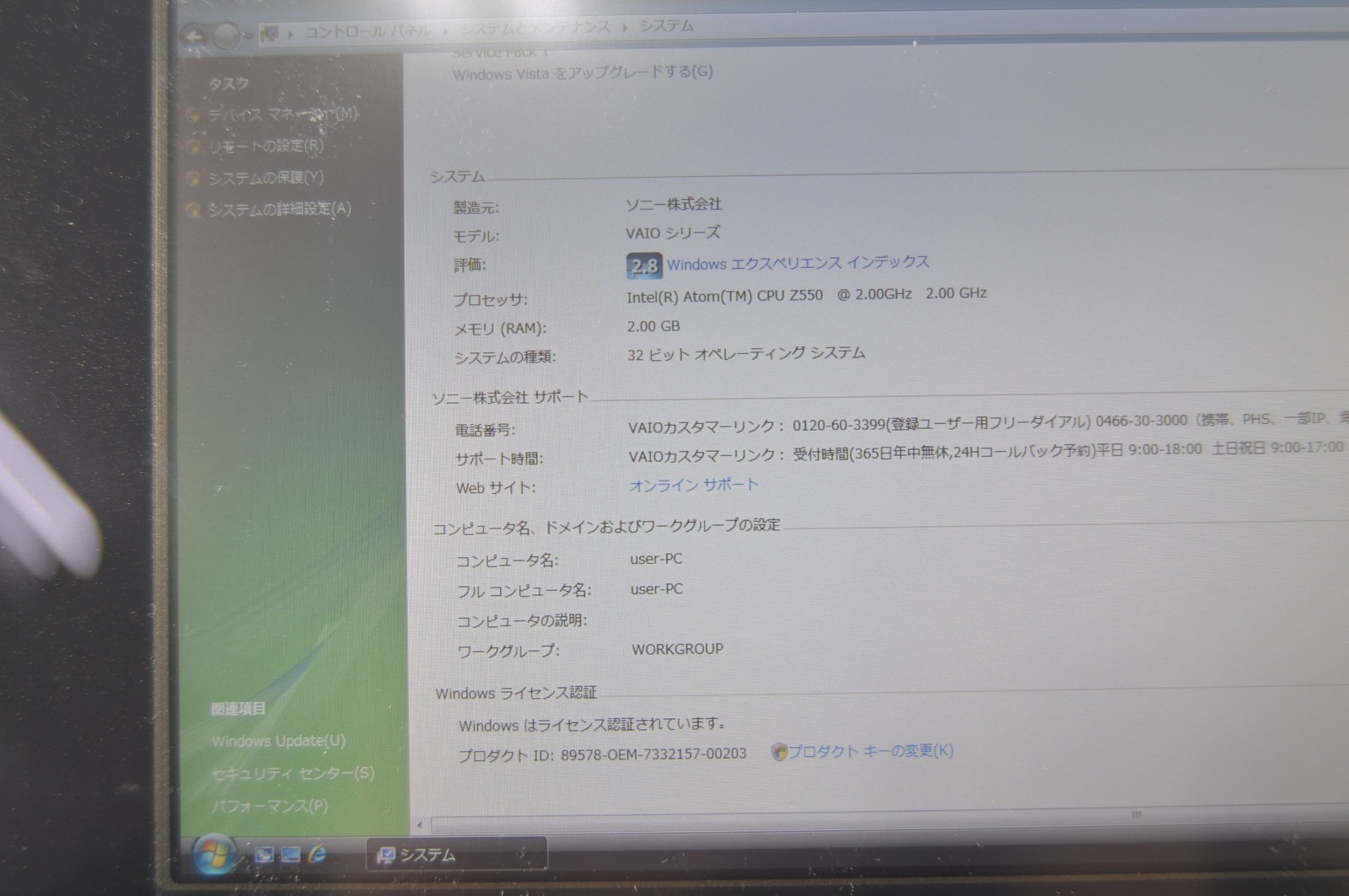This screenshot has height=896, width=1349.
Task: Open リモートの設定(R) task link
Action: pos(266,146)
